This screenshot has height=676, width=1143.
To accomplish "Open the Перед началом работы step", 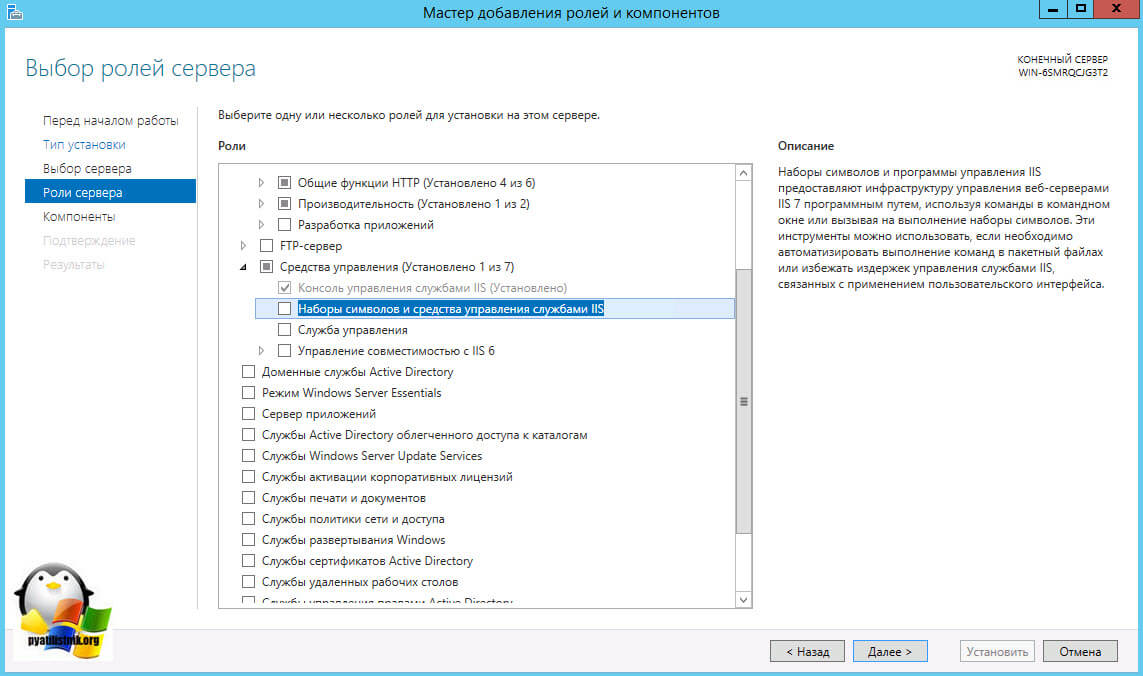I will (110, 120).
